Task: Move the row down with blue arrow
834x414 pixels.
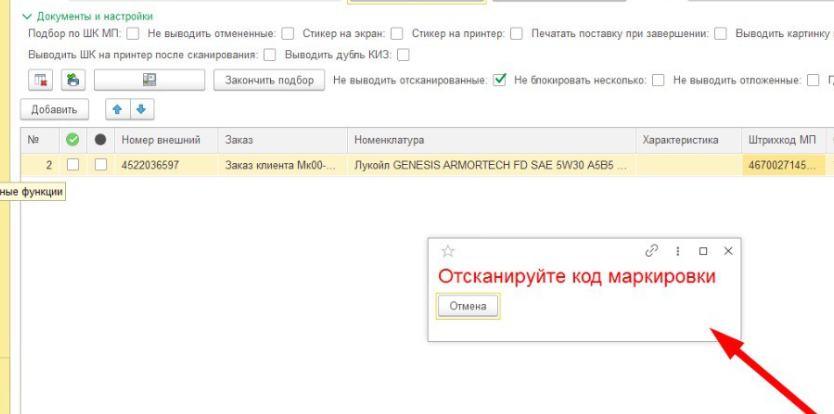Action: [141, 110]
